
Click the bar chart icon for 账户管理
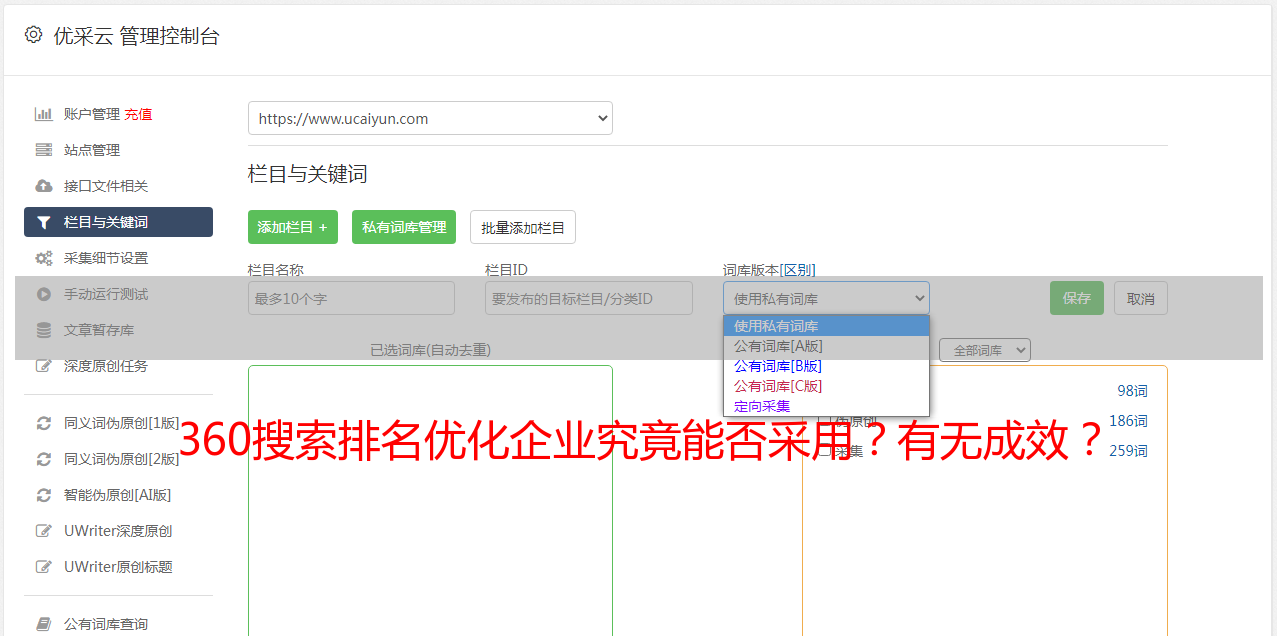click(43, 114)
